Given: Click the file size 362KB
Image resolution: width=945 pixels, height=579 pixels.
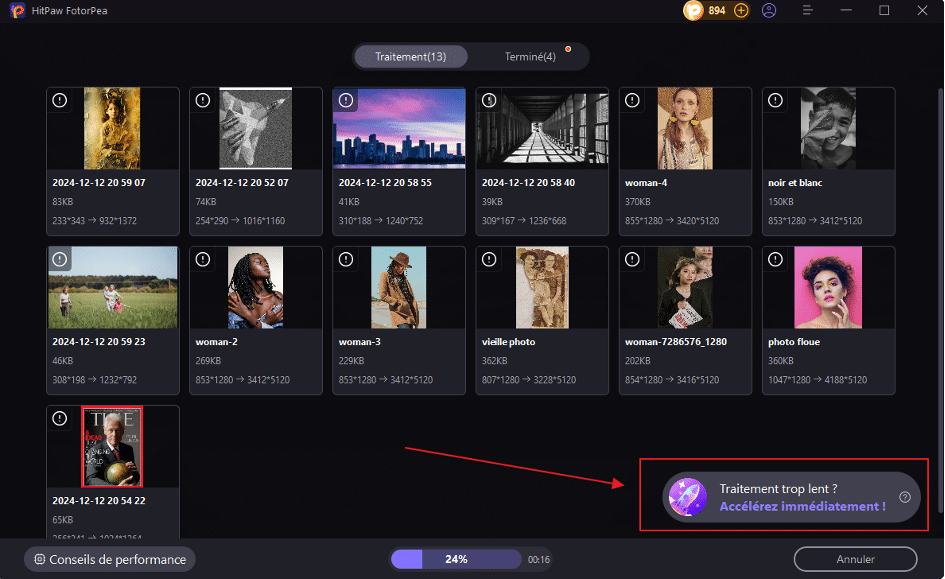Looking at the screenshot, I should point(495,361).
